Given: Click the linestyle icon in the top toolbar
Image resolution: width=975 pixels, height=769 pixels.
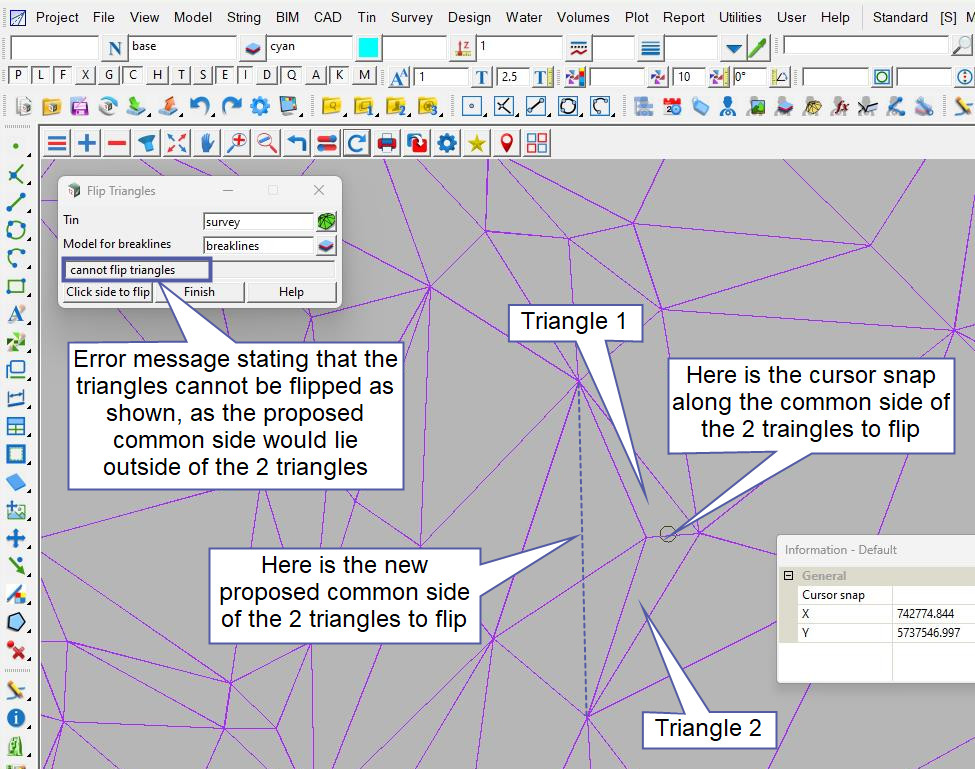Looking at the screenshot, I should pos(578,48).
